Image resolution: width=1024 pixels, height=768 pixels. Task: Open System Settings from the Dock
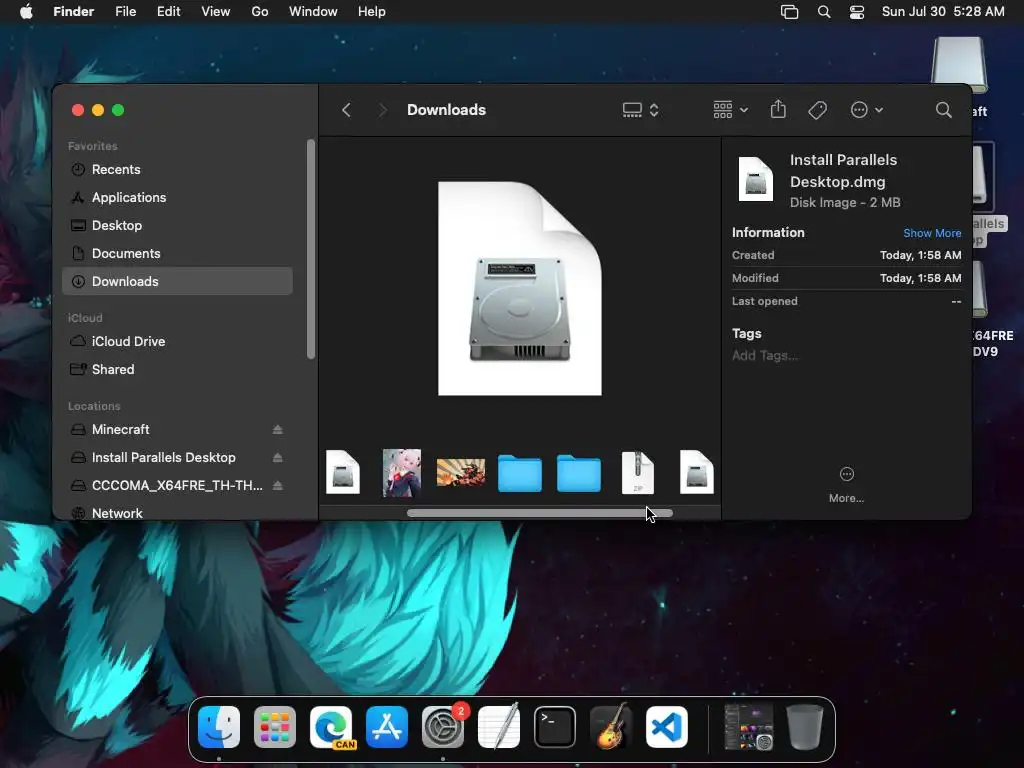(x=443, y=727)
